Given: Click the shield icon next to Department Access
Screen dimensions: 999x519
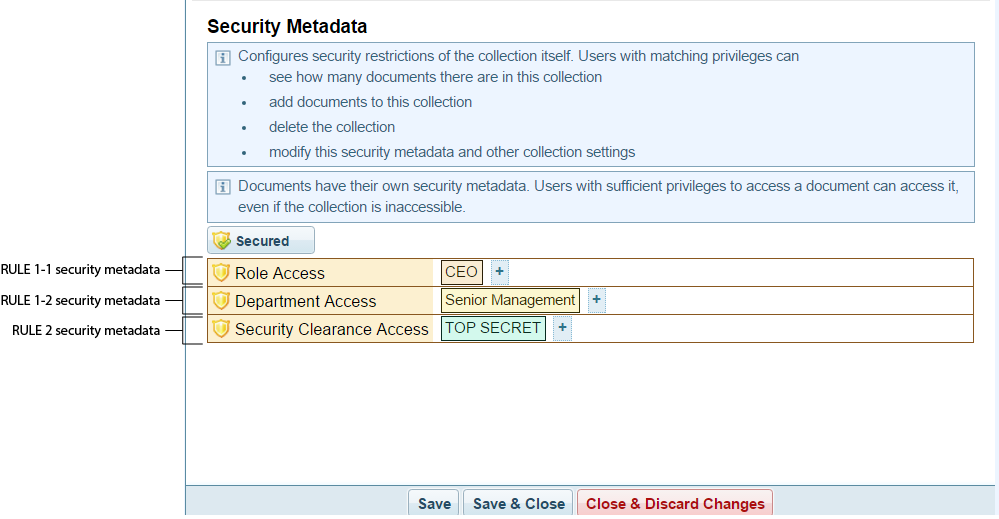Looking at the screenshot, I should coord(221,301).
